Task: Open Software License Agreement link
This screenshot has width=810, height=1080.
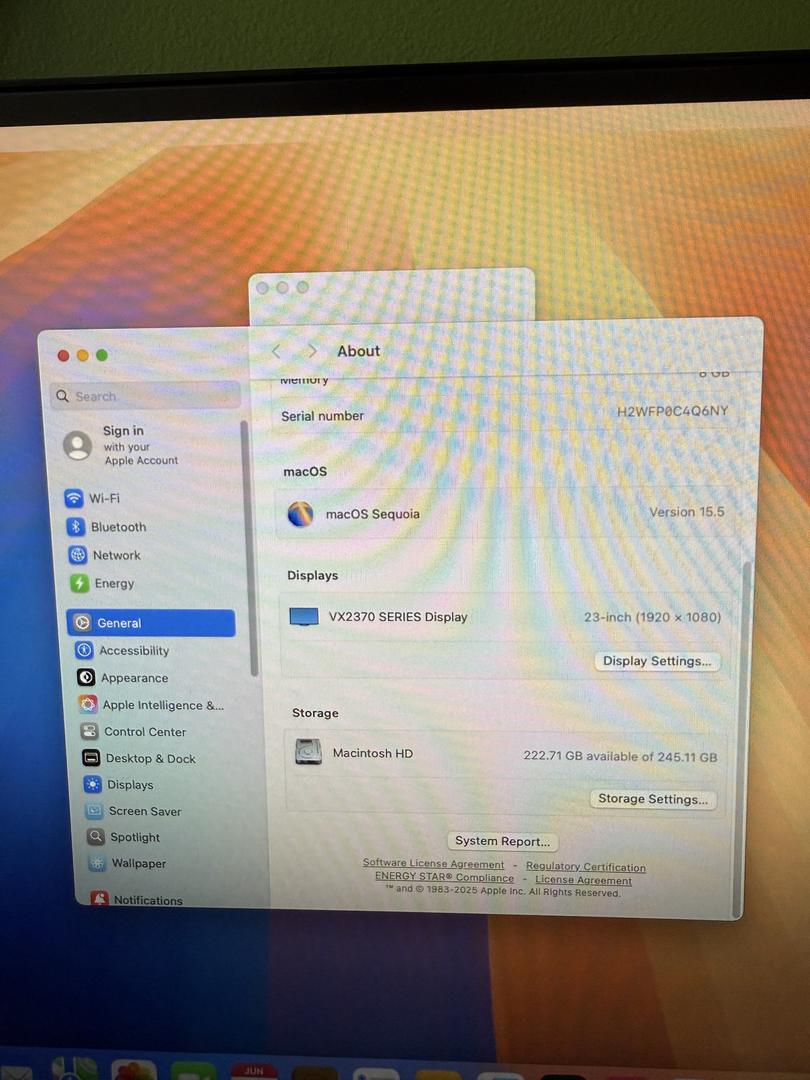Action: (433, 863)
